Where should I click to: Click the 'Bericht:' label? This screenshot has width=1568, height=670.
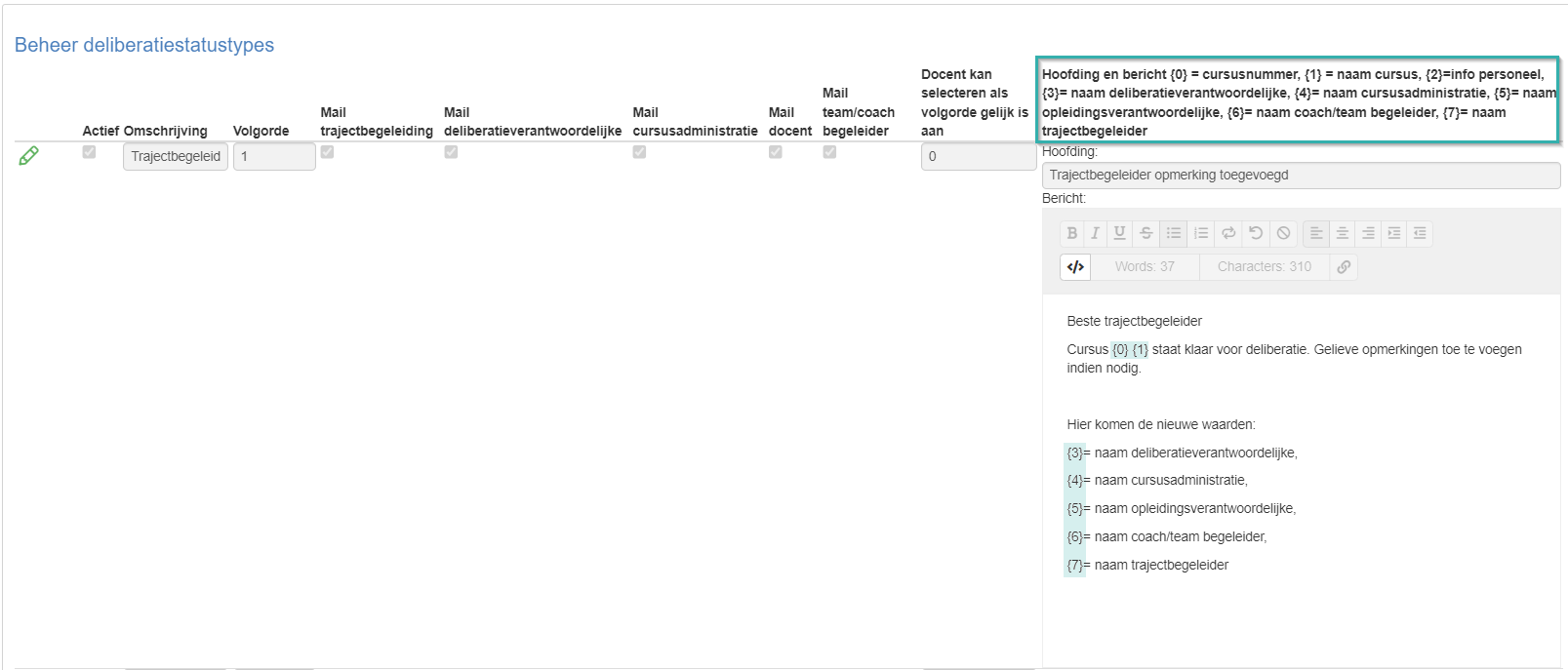[1064, 198]
